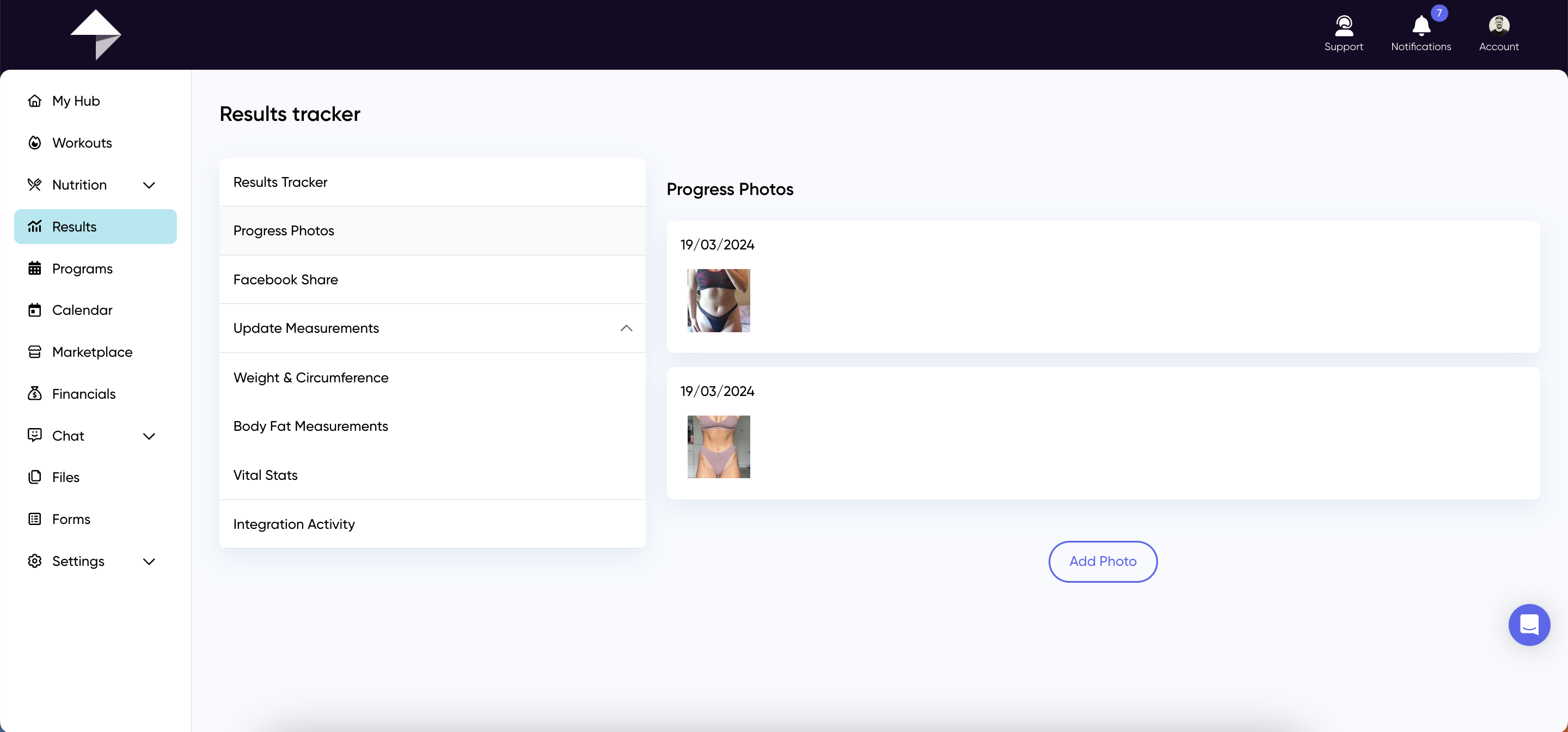Viewport: 1568px width, 732px height.
Task: Open the chat widget bubble icon
Action: (x=1528, y=624)
